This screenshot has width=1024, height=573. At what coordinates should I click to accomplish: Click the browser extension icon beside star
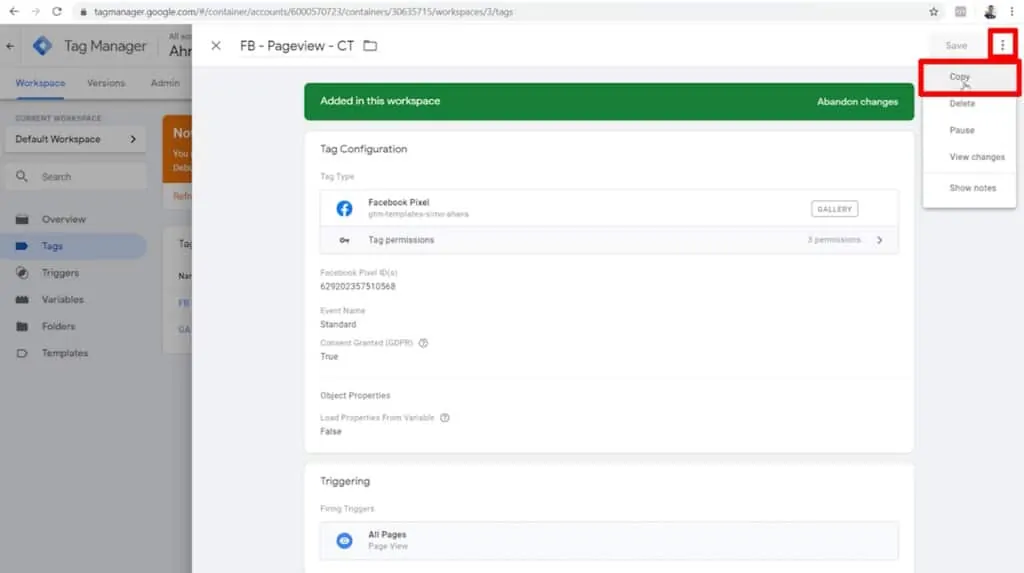click(961, 11)
